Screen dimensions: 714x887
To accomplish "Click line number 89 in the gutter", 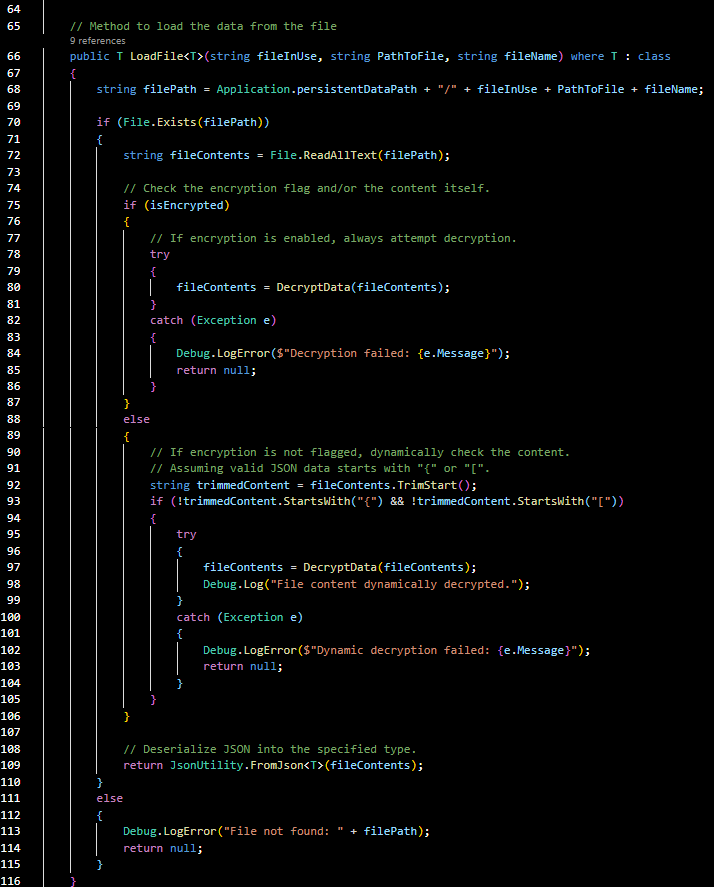I will [x=14, y=435].
